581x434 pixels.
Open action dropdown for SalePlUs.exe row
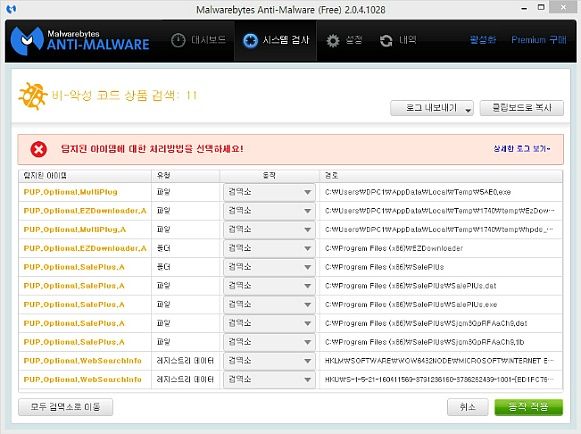pyautogui.click(x=269, y=305)
